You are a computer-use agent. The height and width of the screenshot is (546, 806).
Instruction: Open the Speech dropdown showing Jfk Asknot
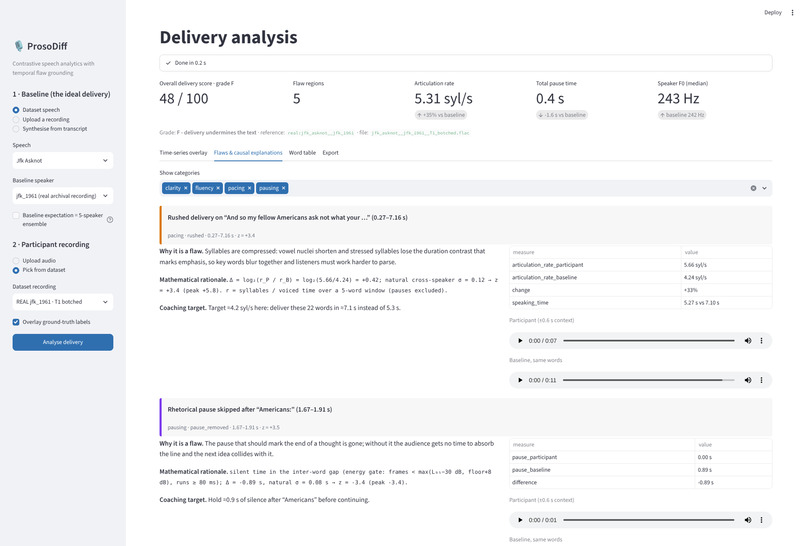(63, 160)
